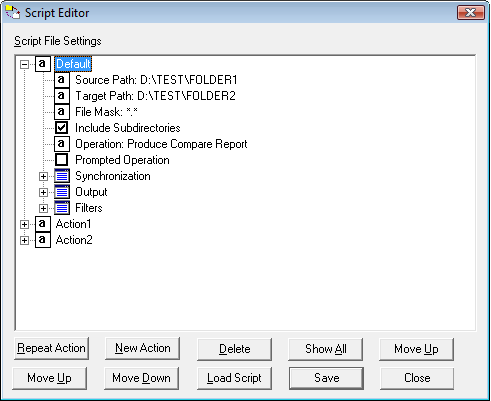Select the Prompted Operation label
Image resolution: width=491 pixels, height=401 pixels.
tap(122, 160)
